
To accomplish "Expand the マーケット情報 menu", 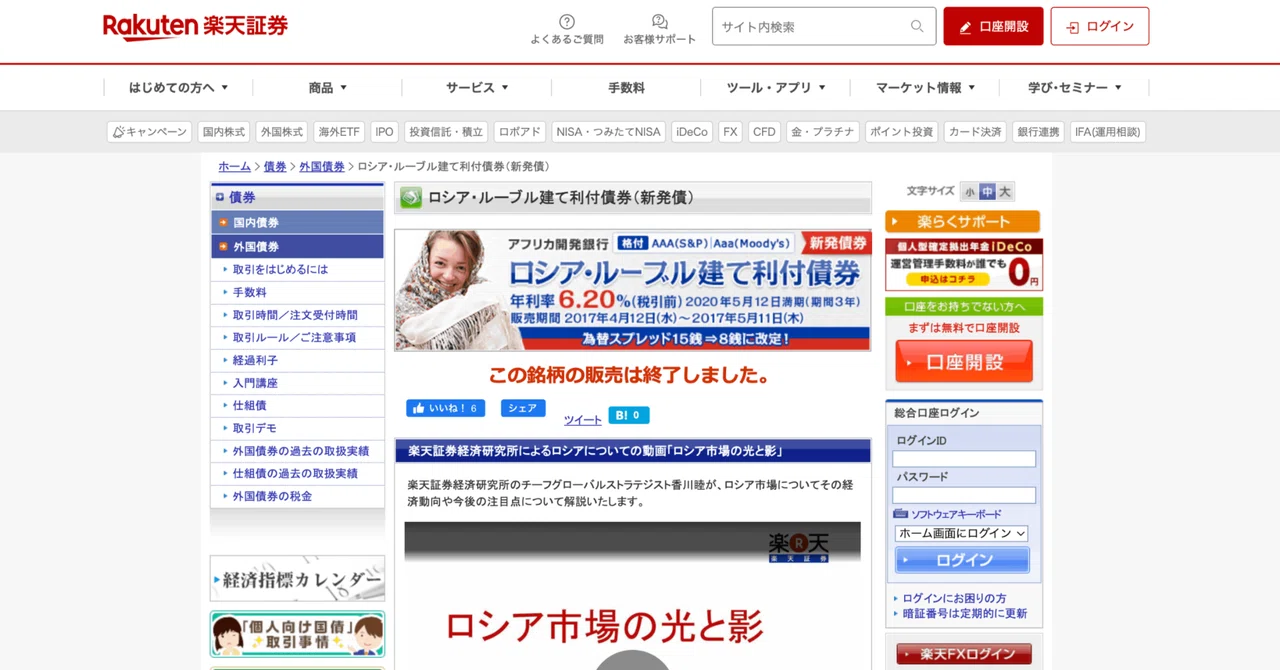I will 925,88.
